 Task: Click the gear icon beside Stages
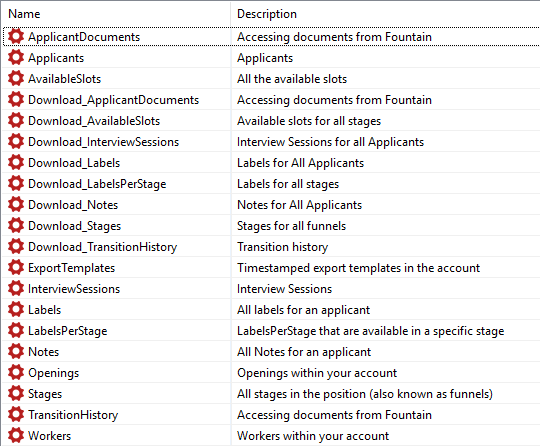click(x=16, y=393)
